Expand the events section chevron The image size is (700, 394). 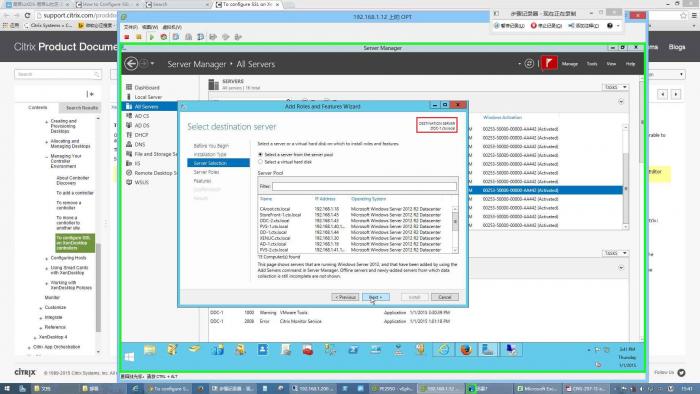coord(621,268)
